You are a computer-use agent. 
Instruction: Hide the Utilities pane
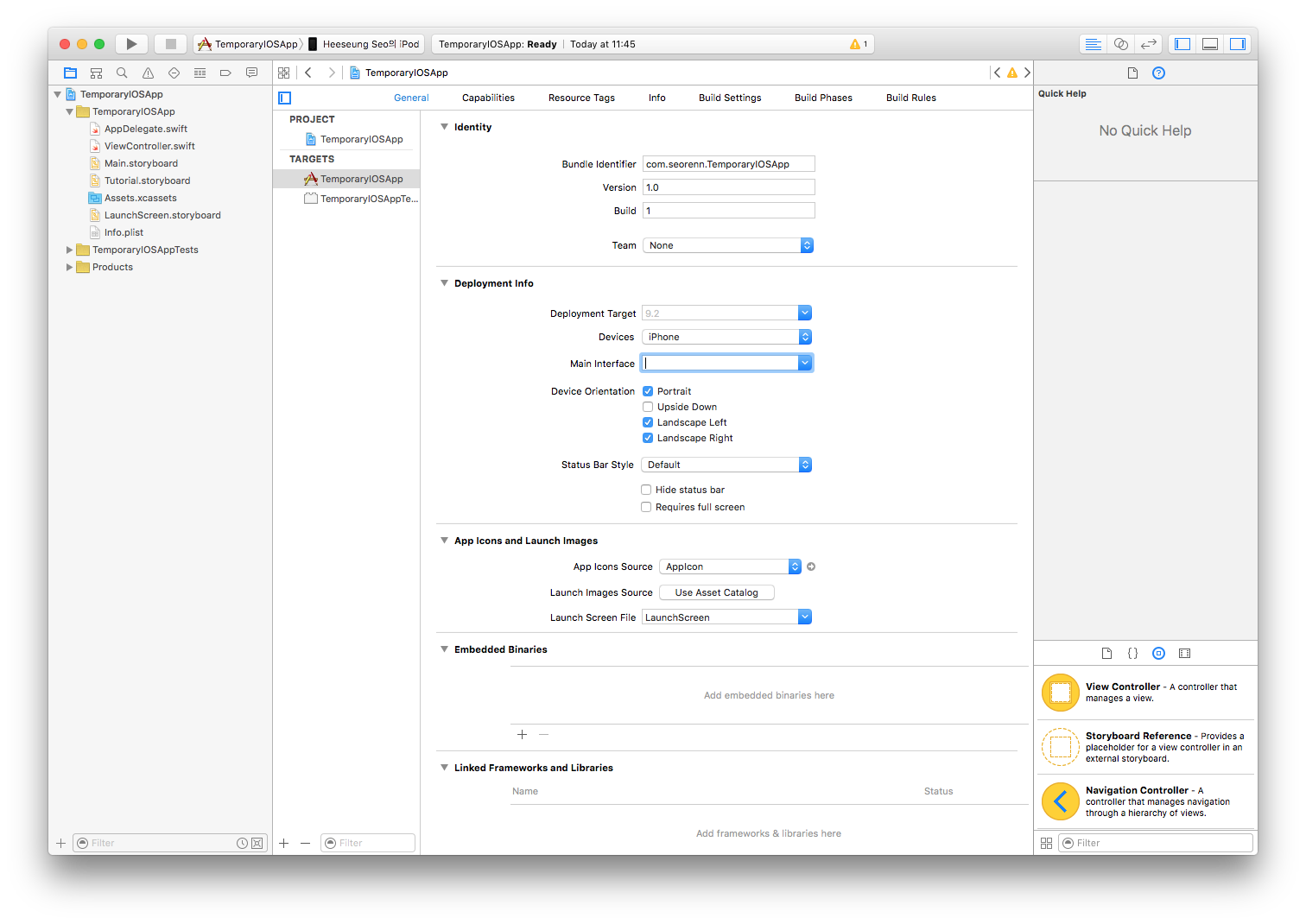click(1238, 44)
